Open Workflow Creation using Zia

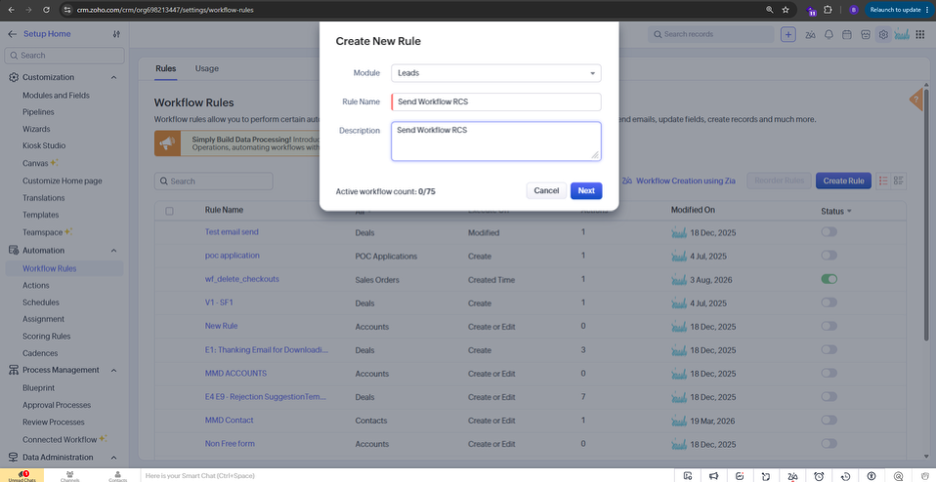(679, 180)
